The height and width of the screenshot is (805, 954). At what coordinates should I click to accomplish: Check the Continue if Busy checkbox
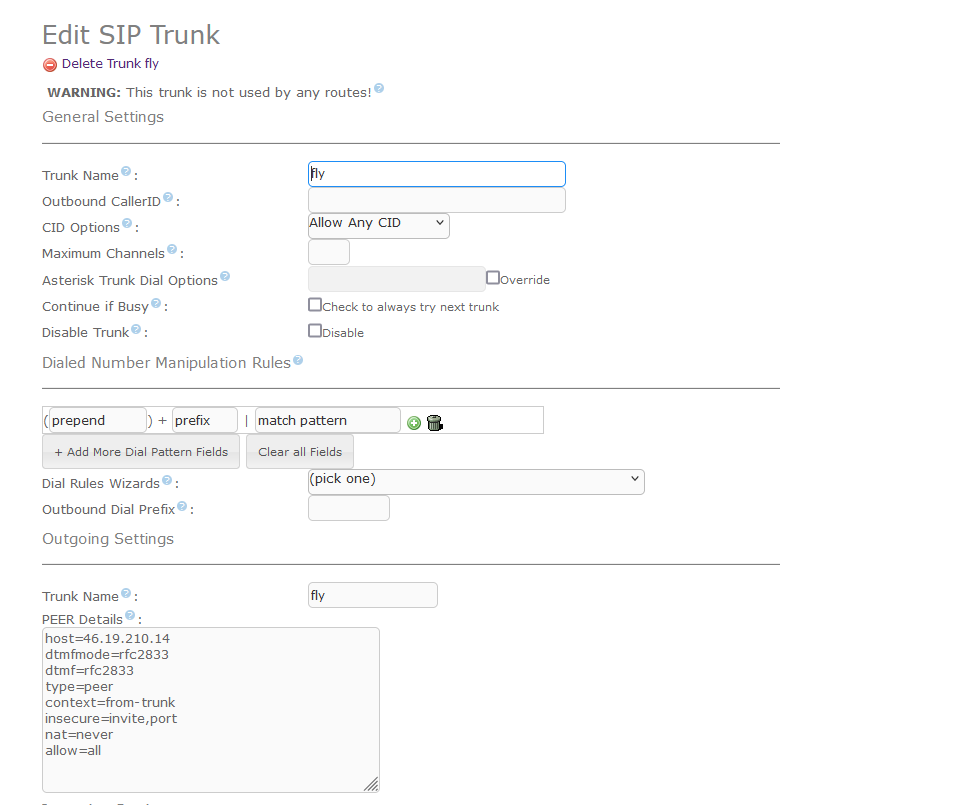(315, 305)
